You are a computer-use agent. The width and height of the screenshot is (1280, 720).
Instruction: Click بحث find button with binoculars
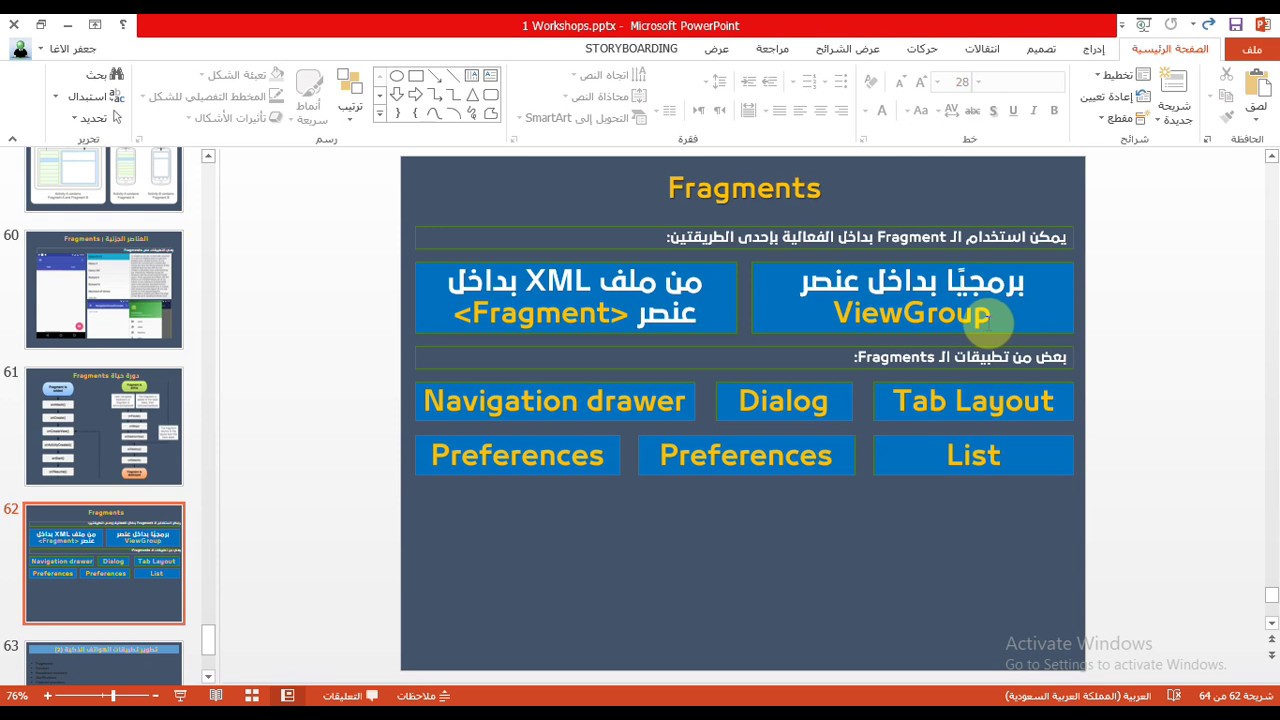tap(105, 75)
